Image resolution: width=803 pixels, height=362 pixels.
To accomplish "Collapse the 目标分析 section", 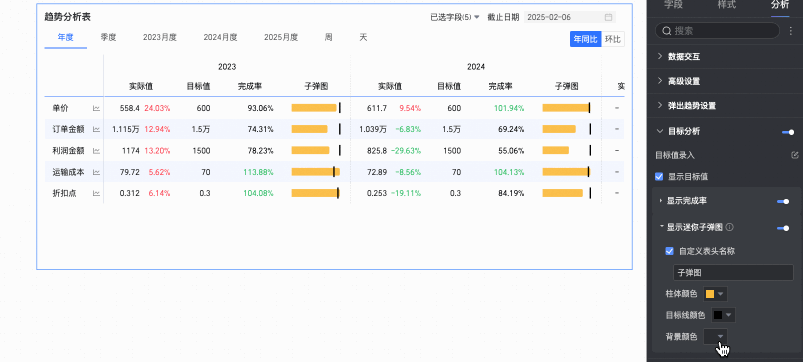I will point(660,132).
